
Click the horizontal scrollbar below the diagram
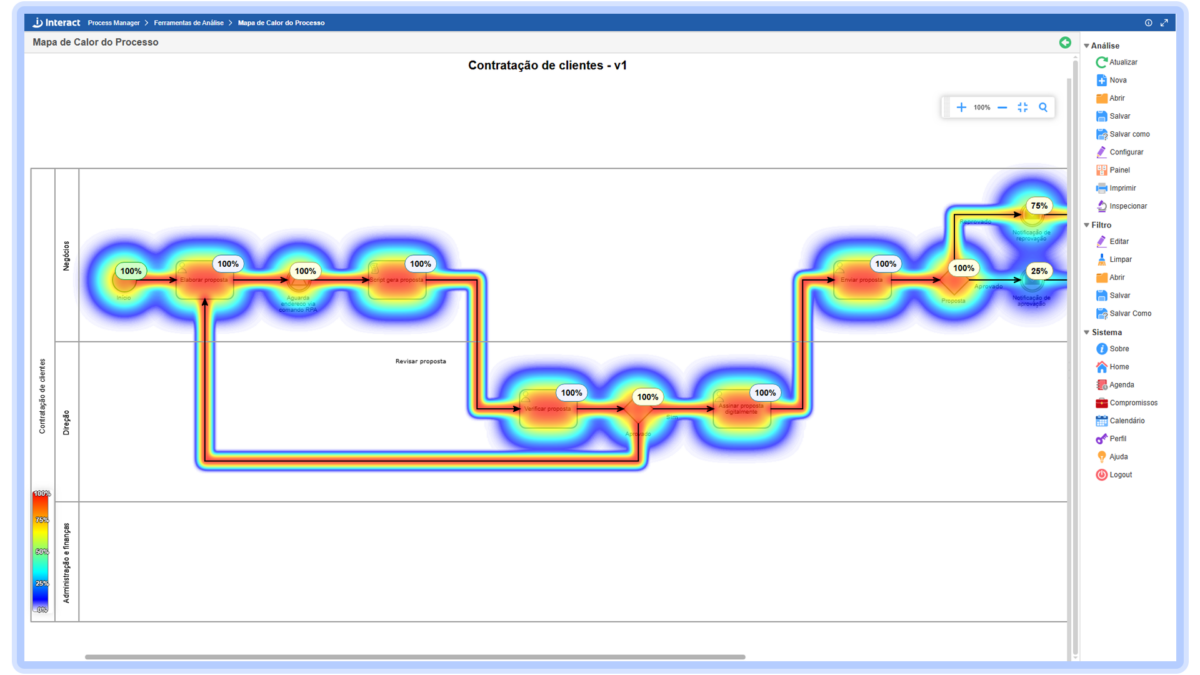[x=415, y=657]
